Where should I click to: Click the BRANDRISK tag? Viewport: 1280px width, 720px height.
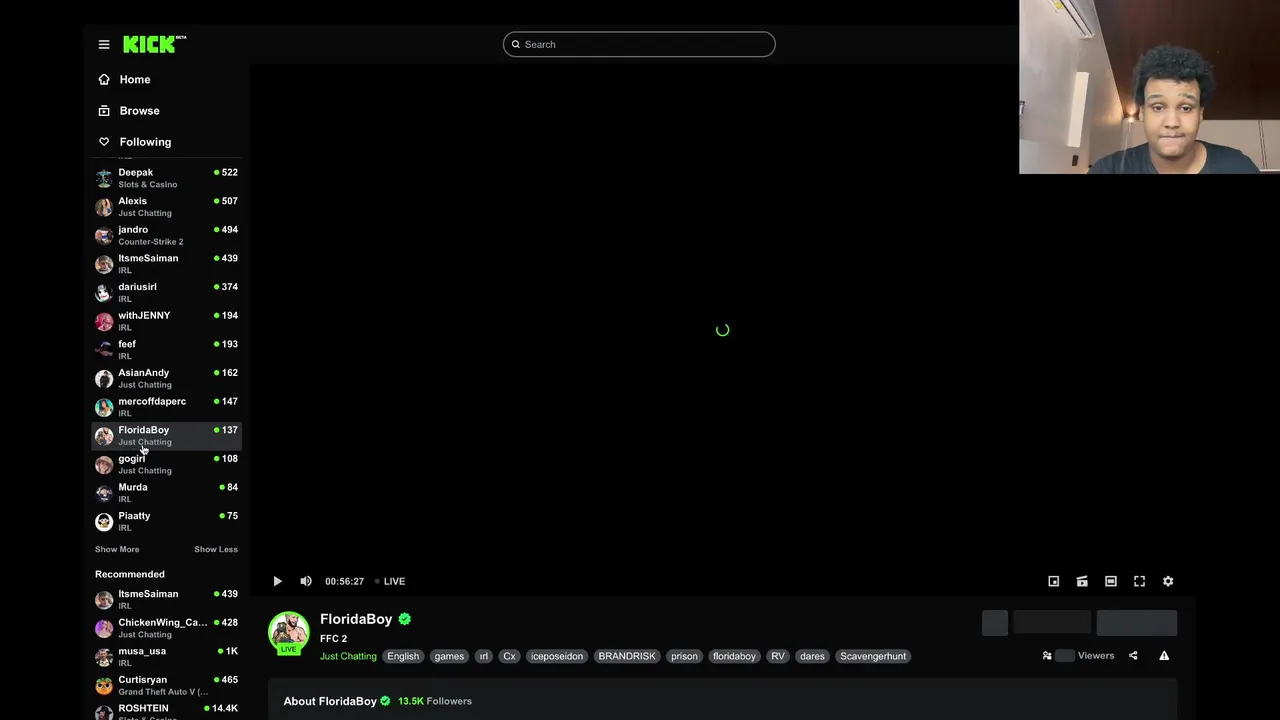(627, 656)
